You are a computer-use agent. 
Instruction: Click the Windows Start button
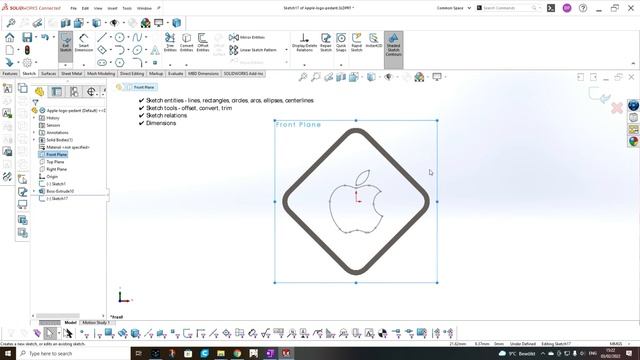coord(8,353)
